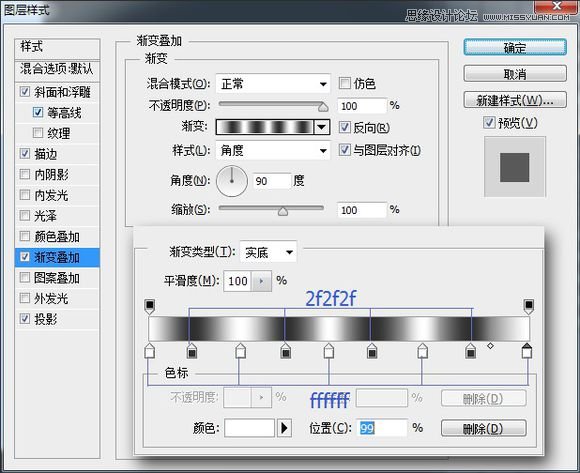Select the rightmost white color stop
Viewport: 580px width, 473px height.
coord(527,351)
